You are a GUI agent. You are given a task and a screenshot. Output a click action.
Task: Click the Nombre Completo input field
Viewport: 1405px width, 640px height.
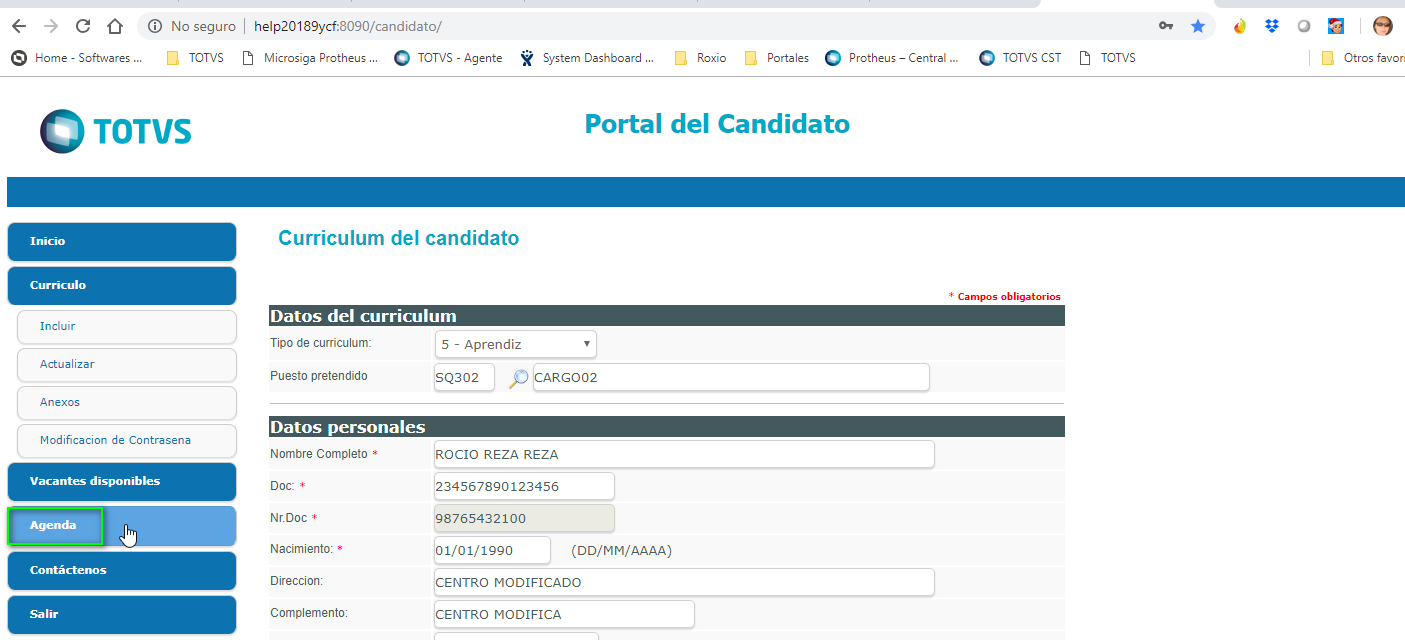(684, 454)
